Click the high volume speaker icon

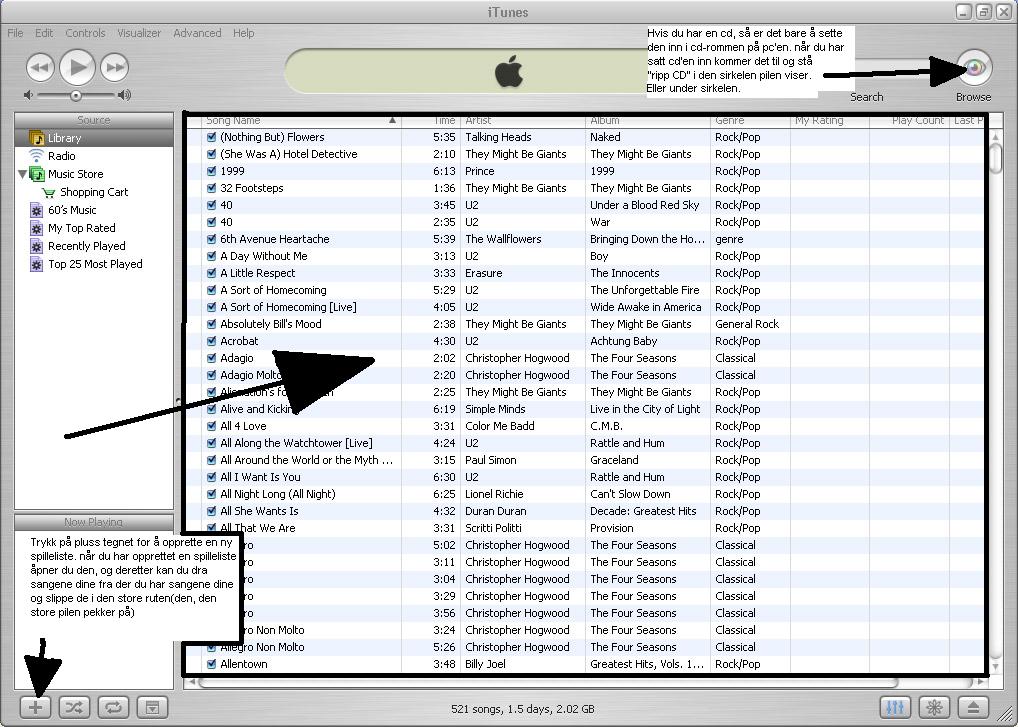[125, 95]
